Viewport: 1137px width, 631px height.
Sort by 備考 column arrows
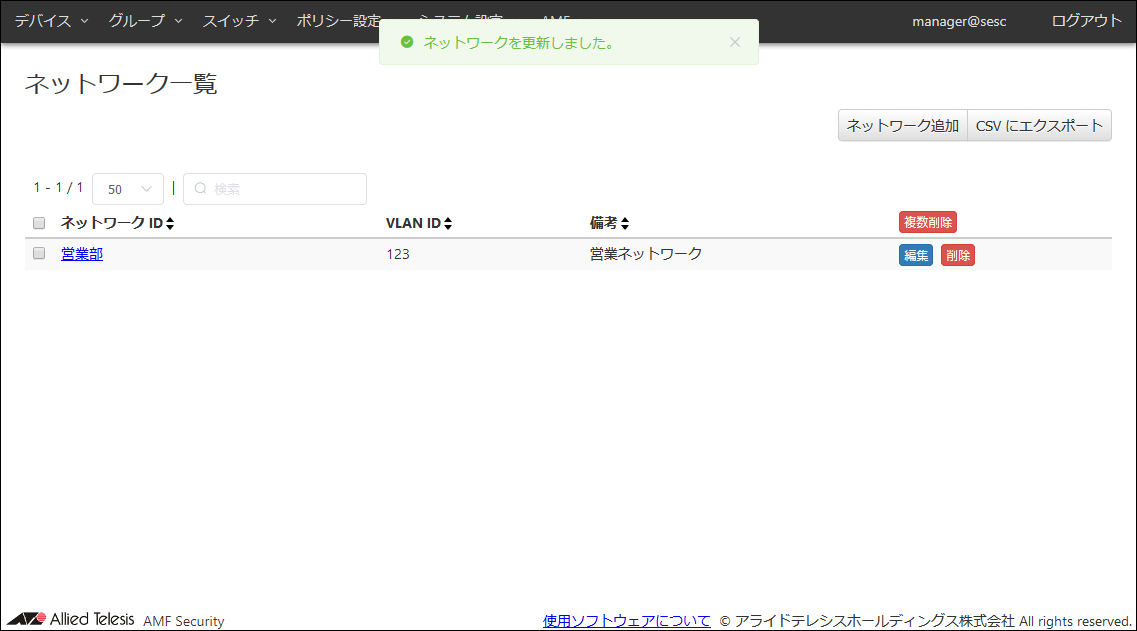624,224
